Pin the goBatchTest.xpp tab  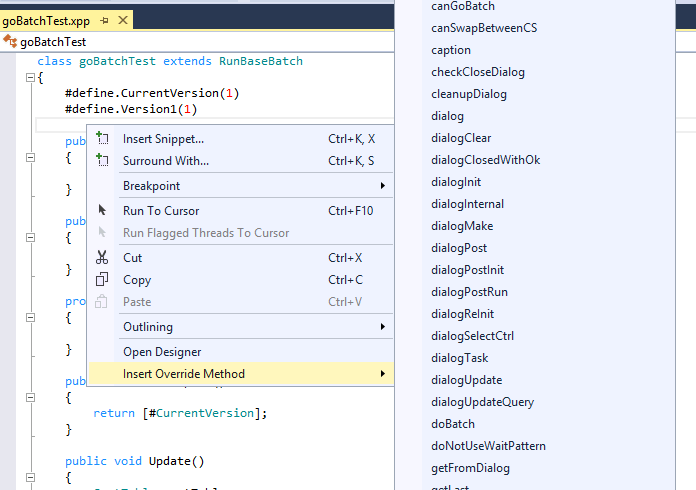(104, 20)
